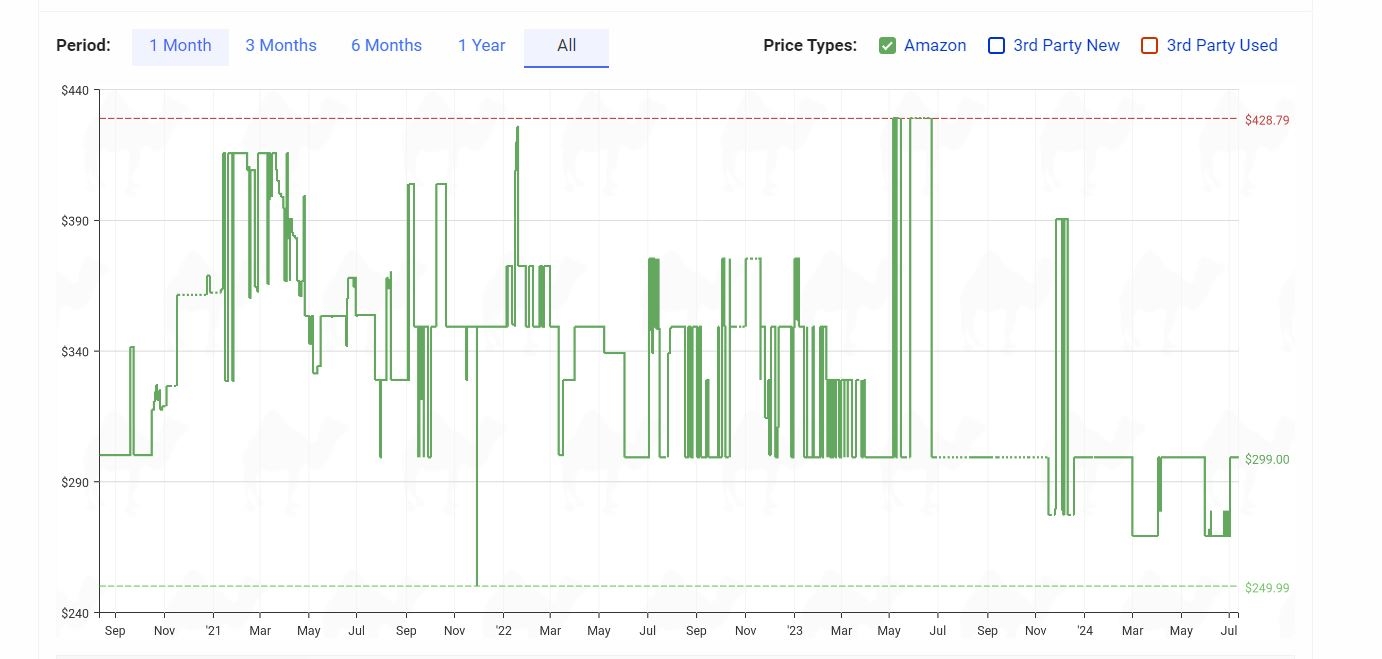Viewport: 1382px width, 659px height.
Task: Select the 1 Month period tab
Action: tap(180, 46)
